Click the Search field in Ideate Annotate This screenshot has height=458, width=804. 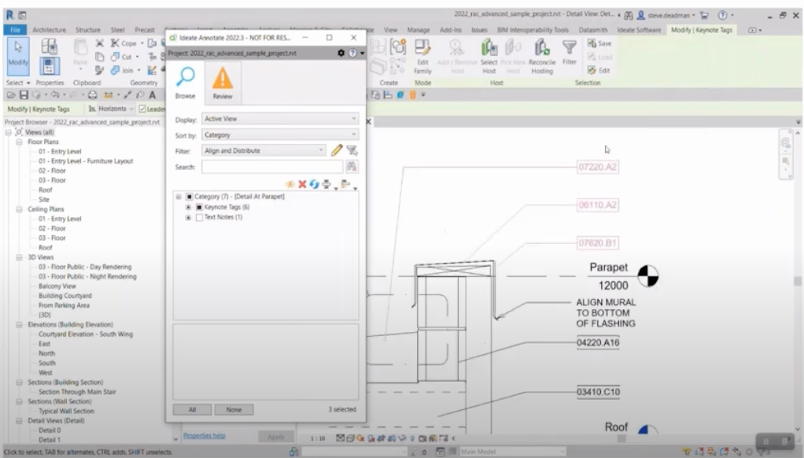click(272, 167)
